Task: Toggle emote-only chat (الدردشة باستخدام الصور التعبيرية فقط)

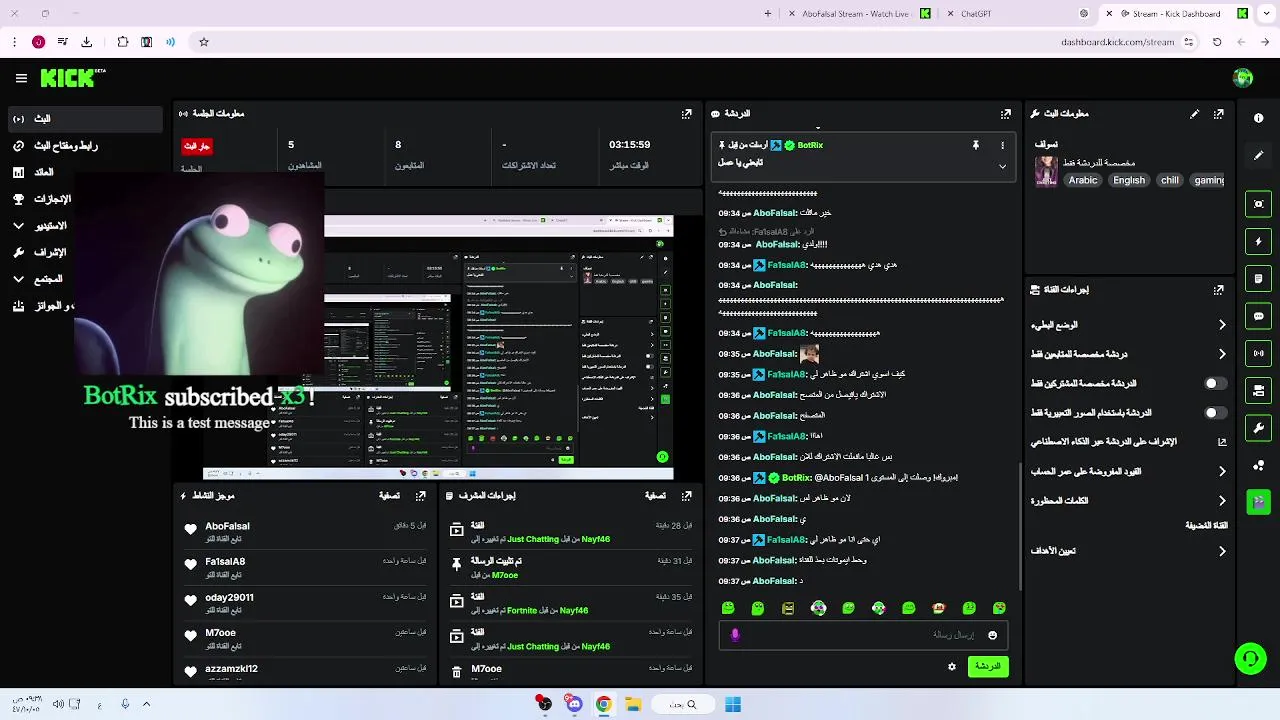Action: tap(1215, 412)
